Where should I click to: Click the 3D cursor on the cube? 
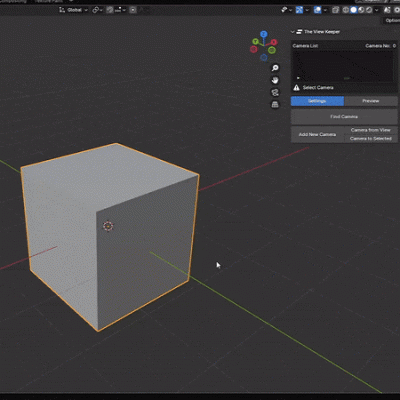(108, 226)
